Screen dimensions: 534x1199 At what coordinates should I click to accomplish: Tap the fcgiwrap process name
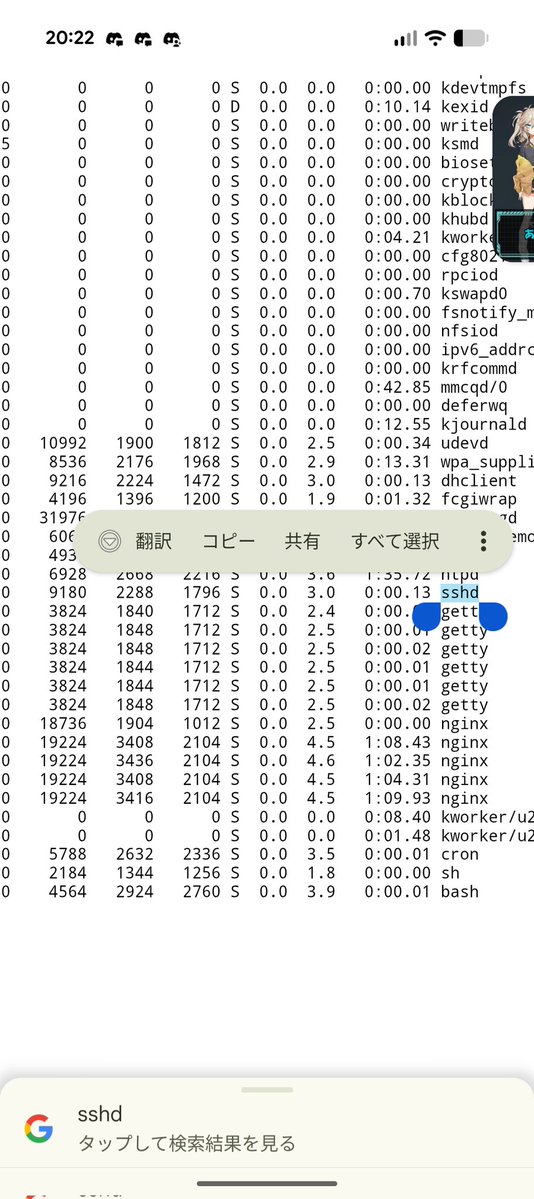pyautogui.click(x=479, y=499)
